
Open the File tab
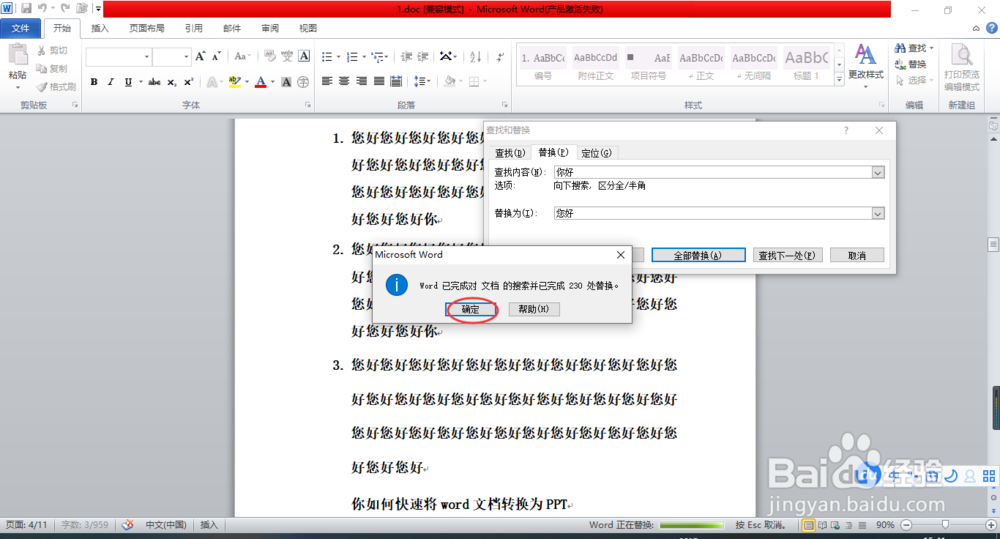click(20, 28)
